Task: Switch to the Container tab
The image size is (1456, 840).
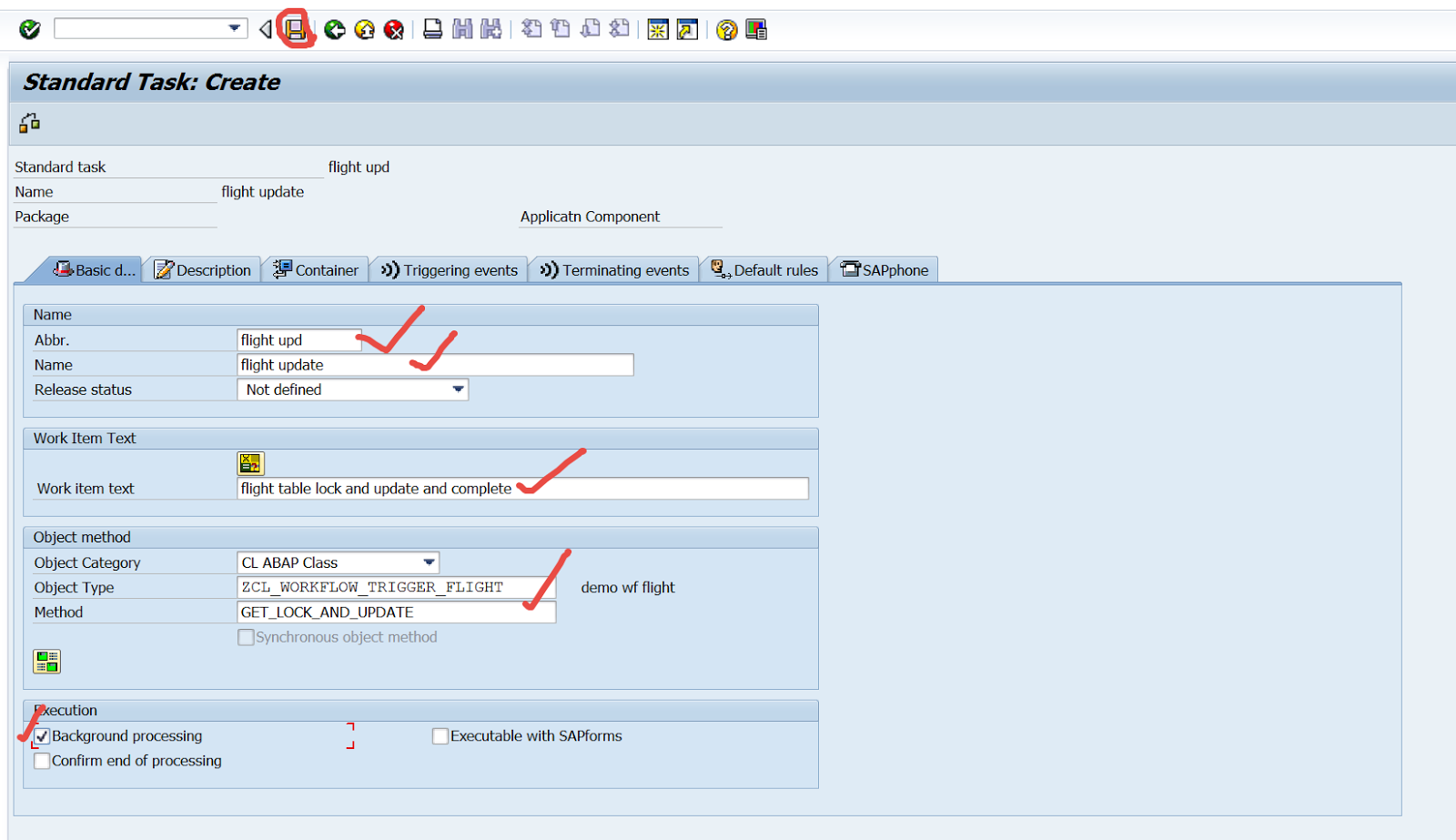Action: [316, 270]
